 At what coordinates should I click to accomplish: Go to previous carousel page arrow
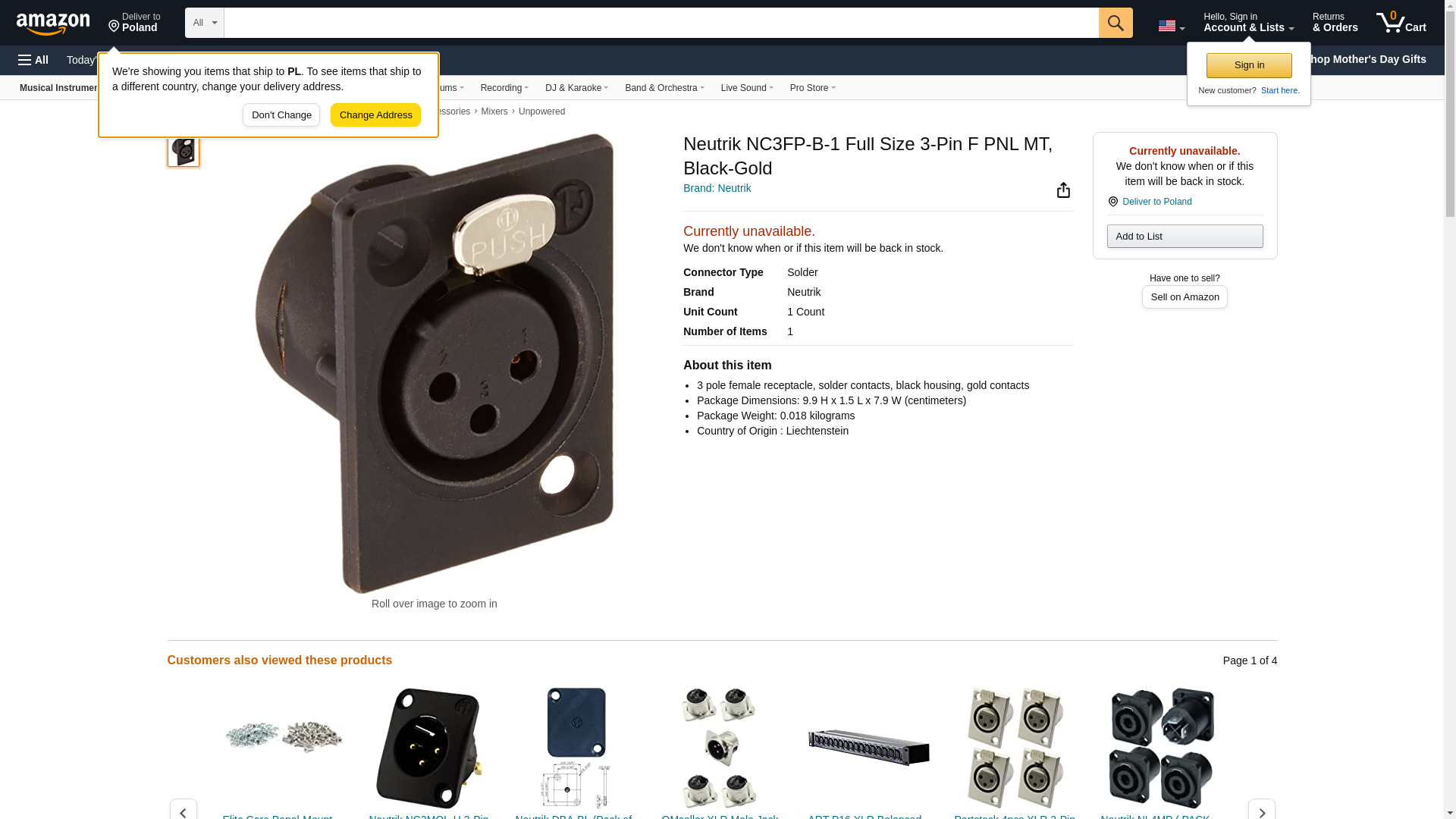pyautogui.click(x=183, y=810)
